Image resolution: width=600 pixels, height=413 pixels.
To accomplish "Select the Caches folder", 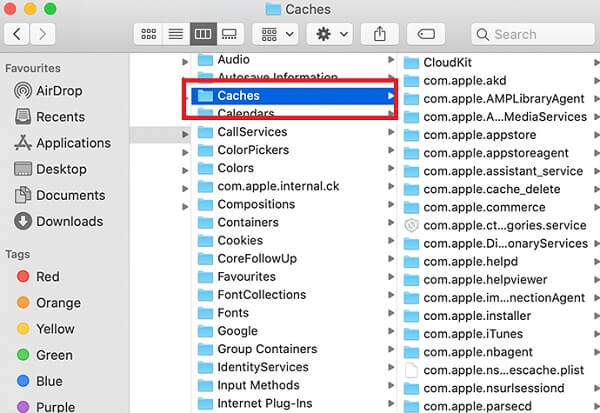I will [294, 96].
